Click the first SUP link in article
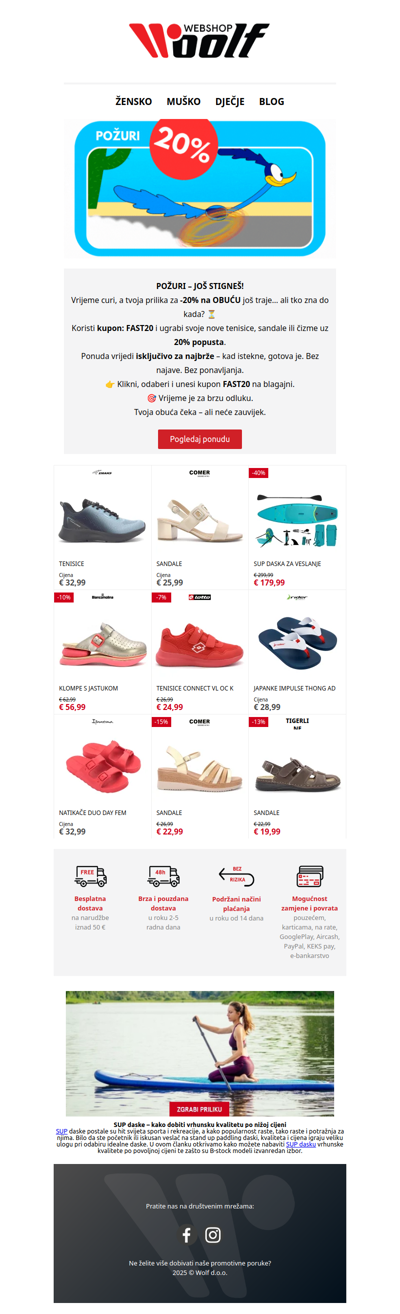 click(x=61, y=1131)
